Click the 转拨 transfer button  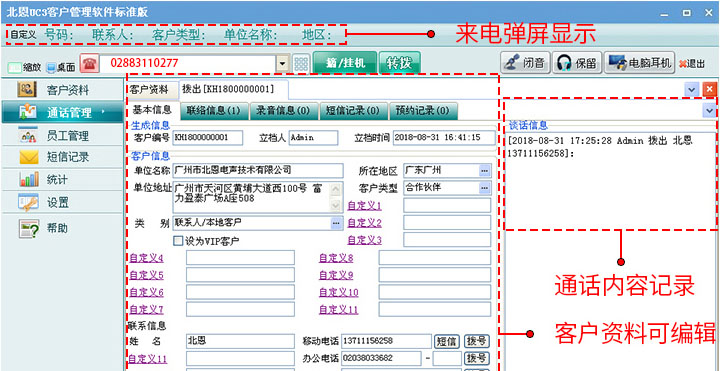click(399, 63)
